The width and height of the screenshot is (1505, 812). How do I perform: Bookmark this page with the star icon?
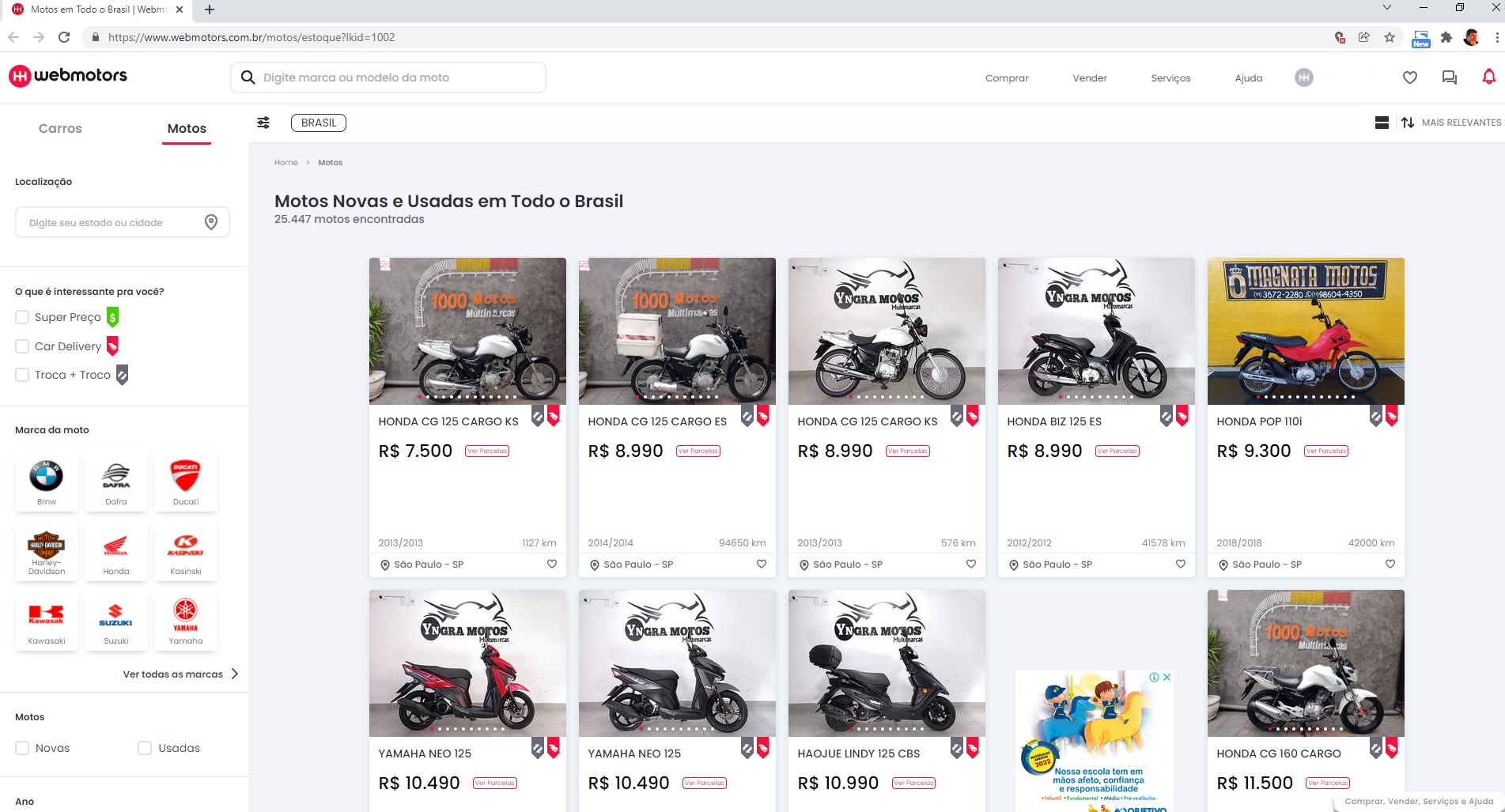tap(1390, 37)
